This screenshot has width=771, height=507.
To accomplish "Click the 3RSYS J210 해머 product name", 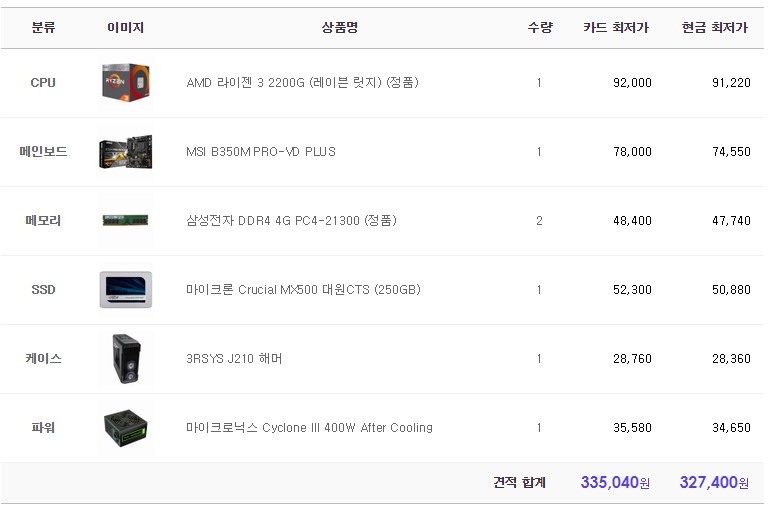I will click(234, 358).
